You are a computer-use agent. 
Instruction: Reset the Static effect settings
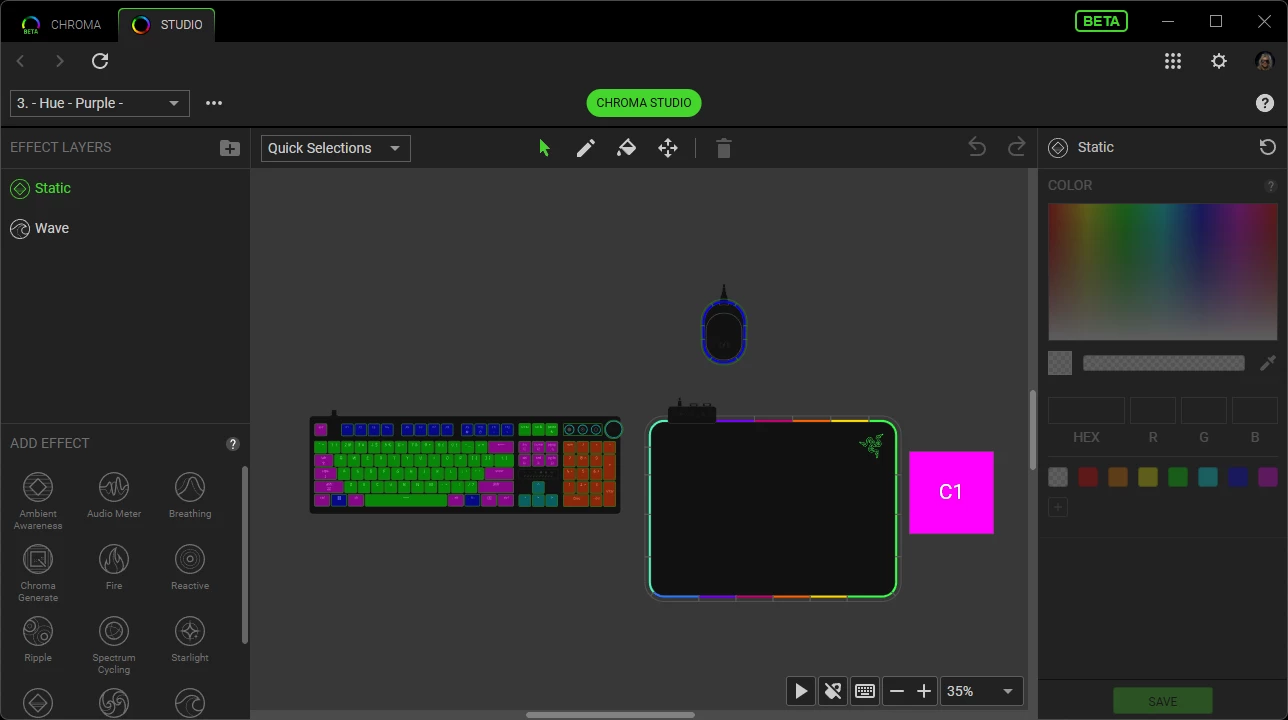[1267, 147]
